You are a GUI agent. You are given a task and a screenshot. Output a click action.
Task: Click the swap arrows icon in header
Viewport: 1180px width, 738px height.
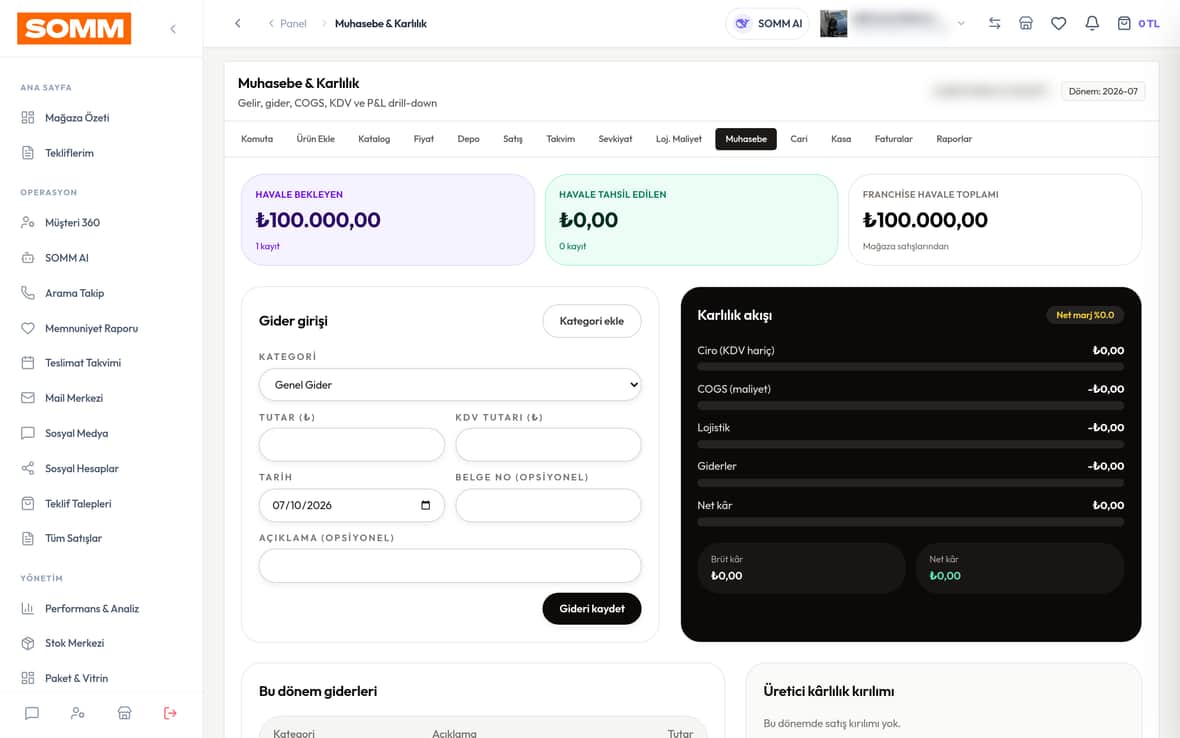(x=994, y=23)
